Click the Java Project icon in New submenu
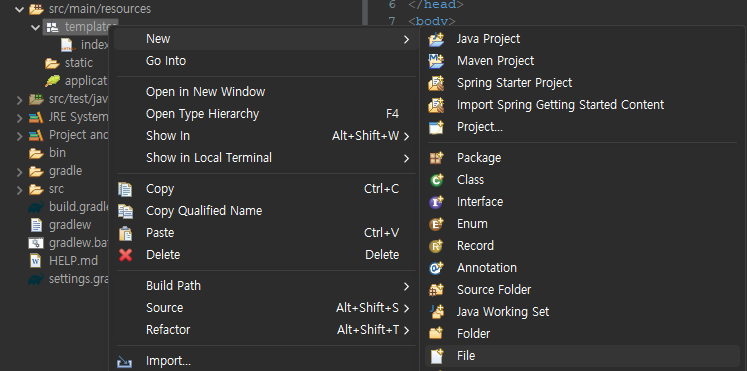This screenshot has width=747, height=371. tap(436, 39)
